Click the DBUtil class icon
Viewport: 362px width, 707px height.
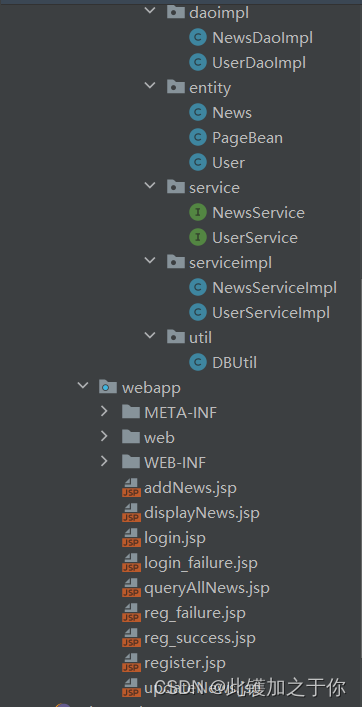(198, 362)
